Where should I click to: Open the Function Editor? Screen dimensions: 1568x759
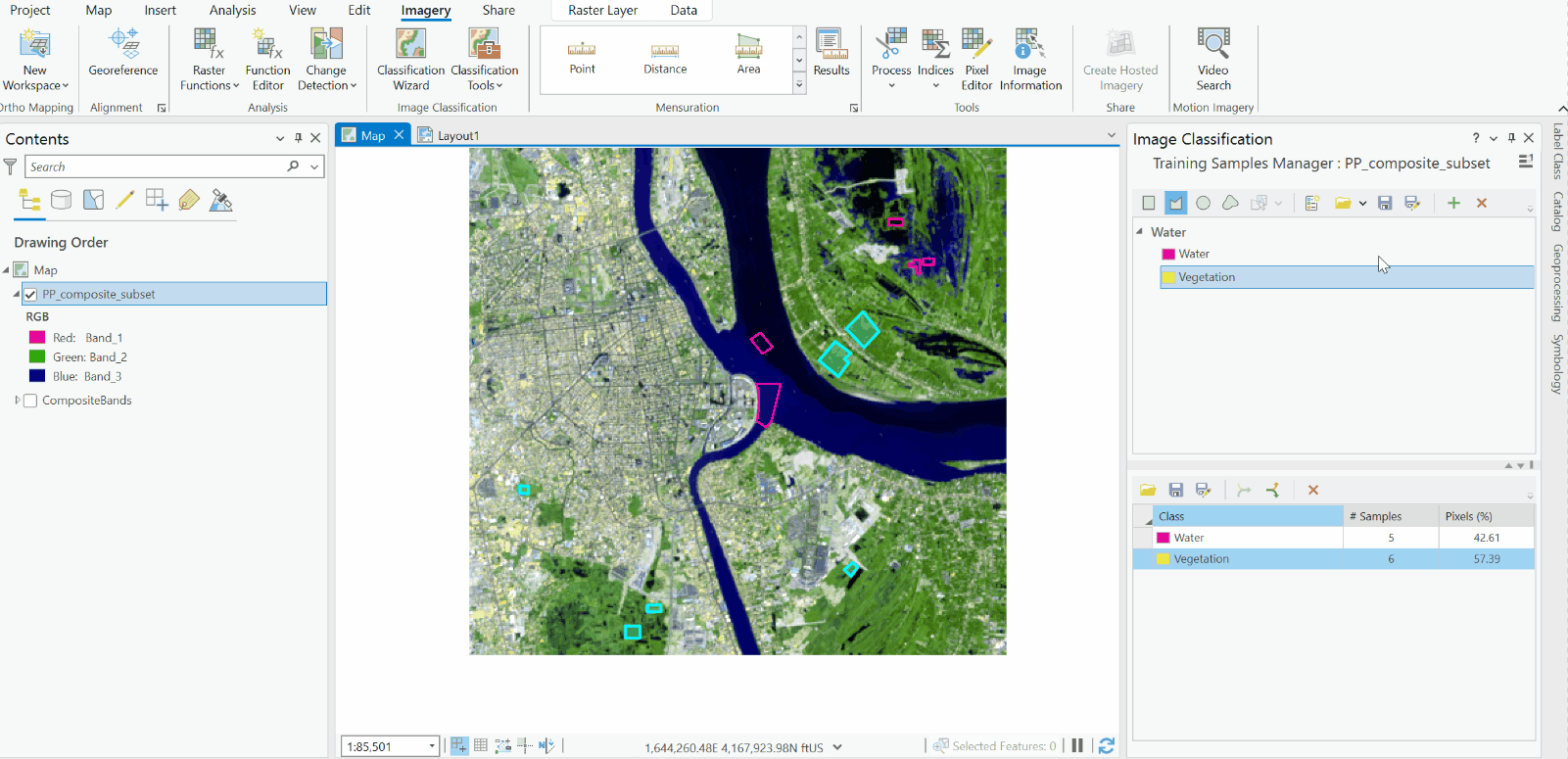pyautogui.click(x=267, y=60)
